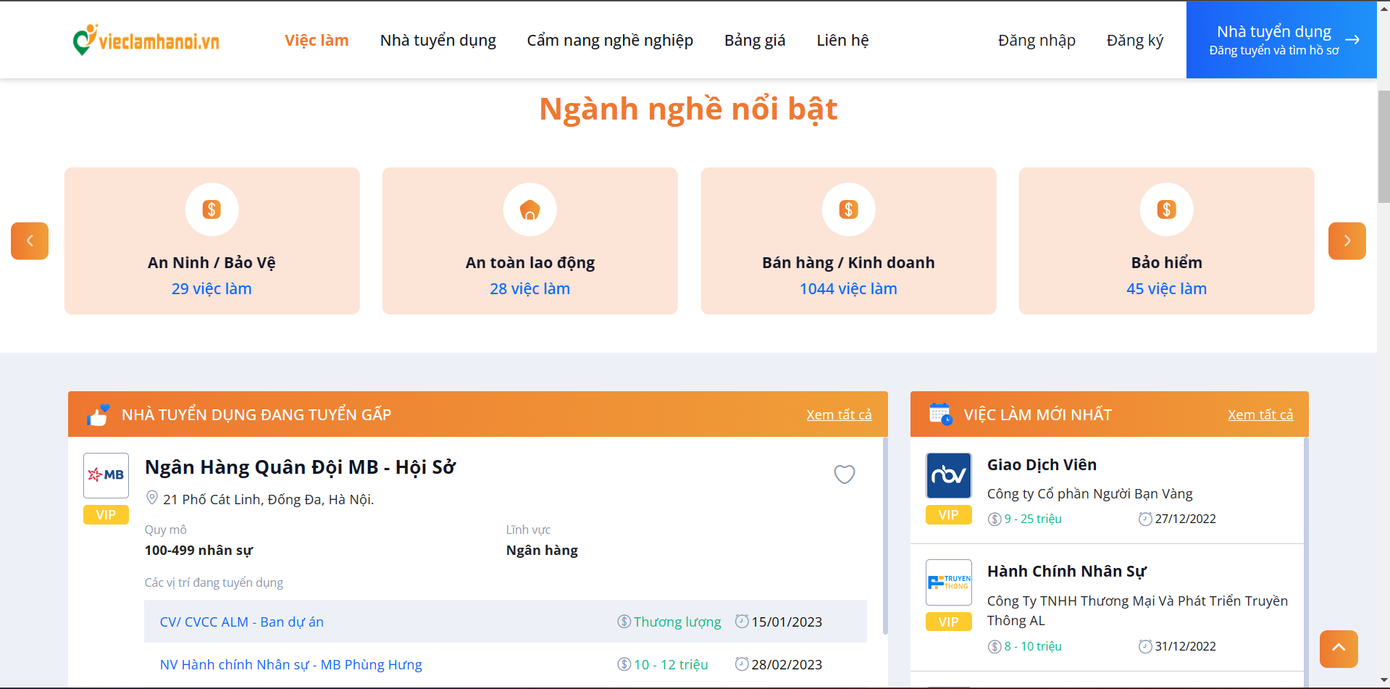Click the orange scroll-to-top arrow

1338,649
